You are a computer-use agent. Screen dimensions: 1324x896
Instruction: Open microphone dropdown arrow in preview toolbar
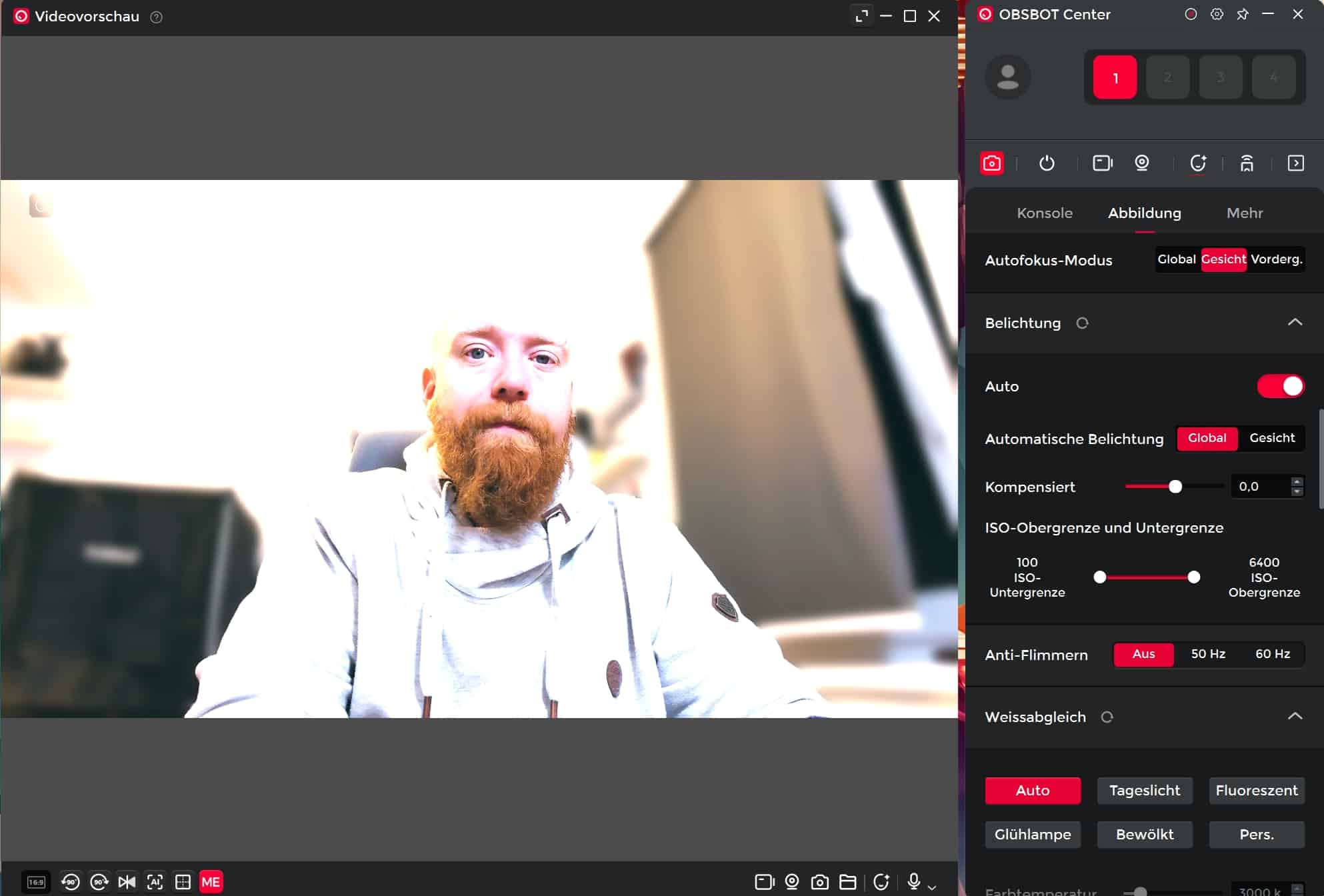932,887
